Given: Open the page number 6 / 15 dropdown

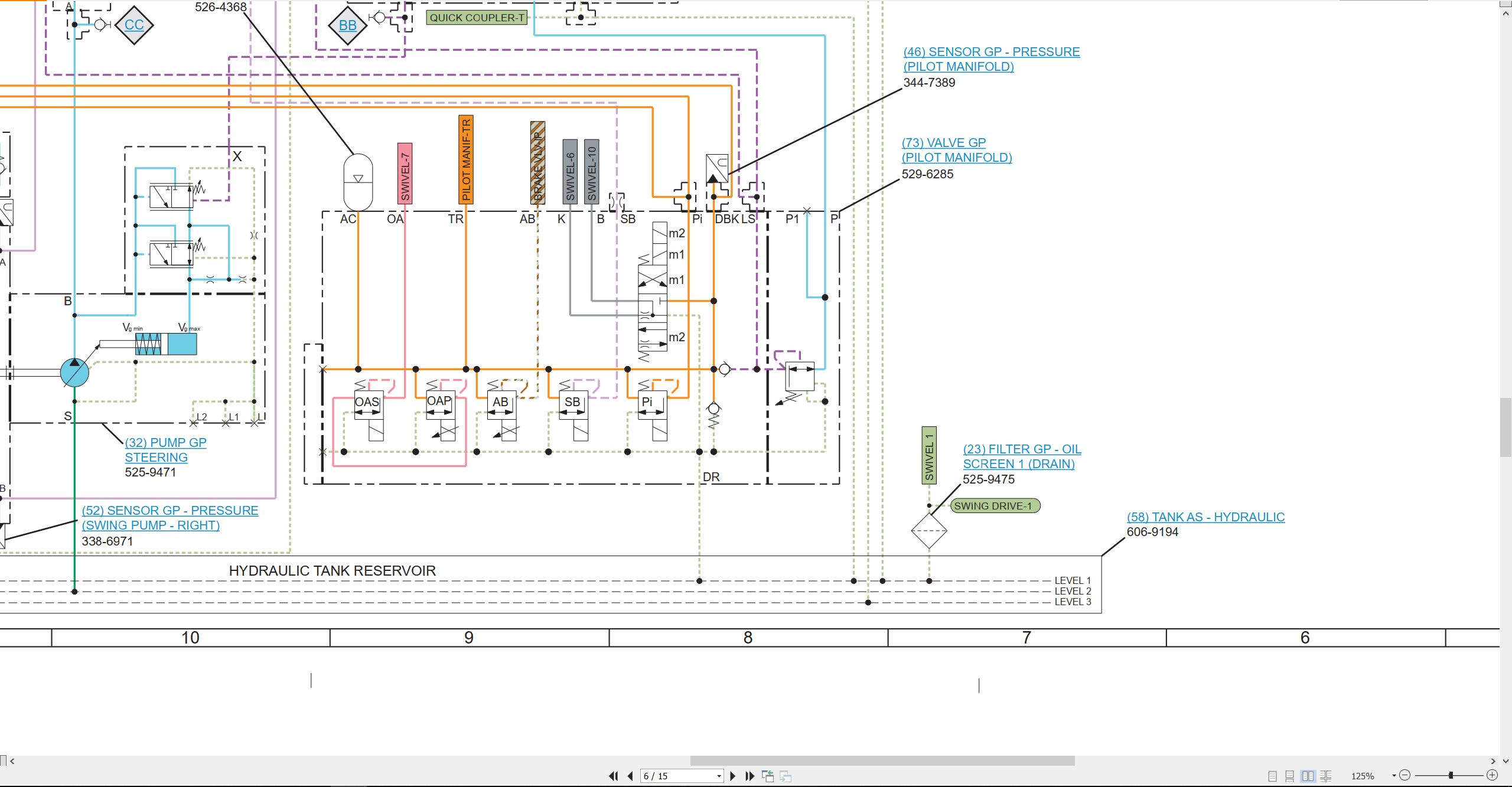Looking at the screenshot, I should [719, 776].
